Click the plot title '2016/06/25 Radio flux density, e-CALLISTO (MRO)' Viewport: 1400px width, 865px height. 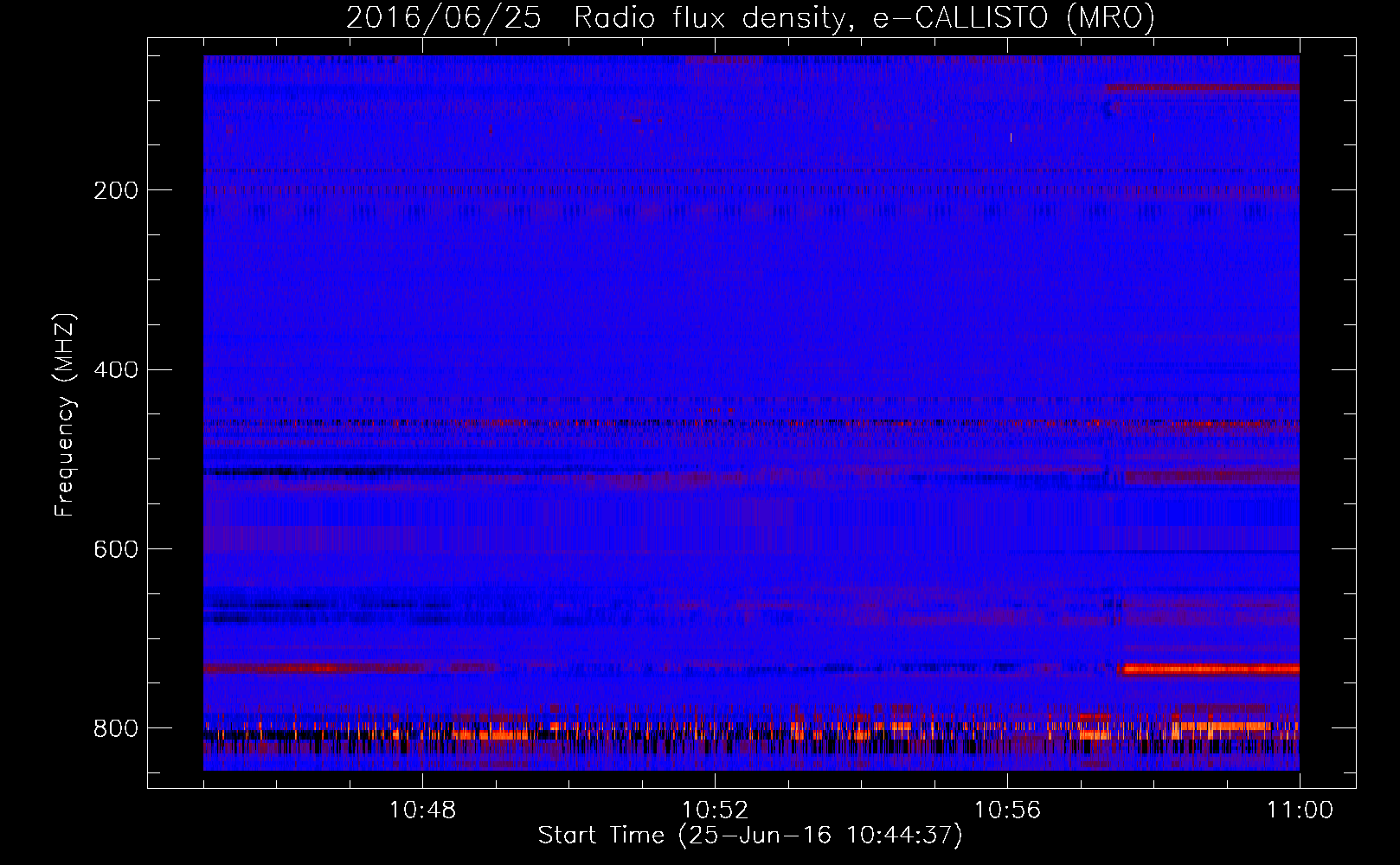coord(750,18)
